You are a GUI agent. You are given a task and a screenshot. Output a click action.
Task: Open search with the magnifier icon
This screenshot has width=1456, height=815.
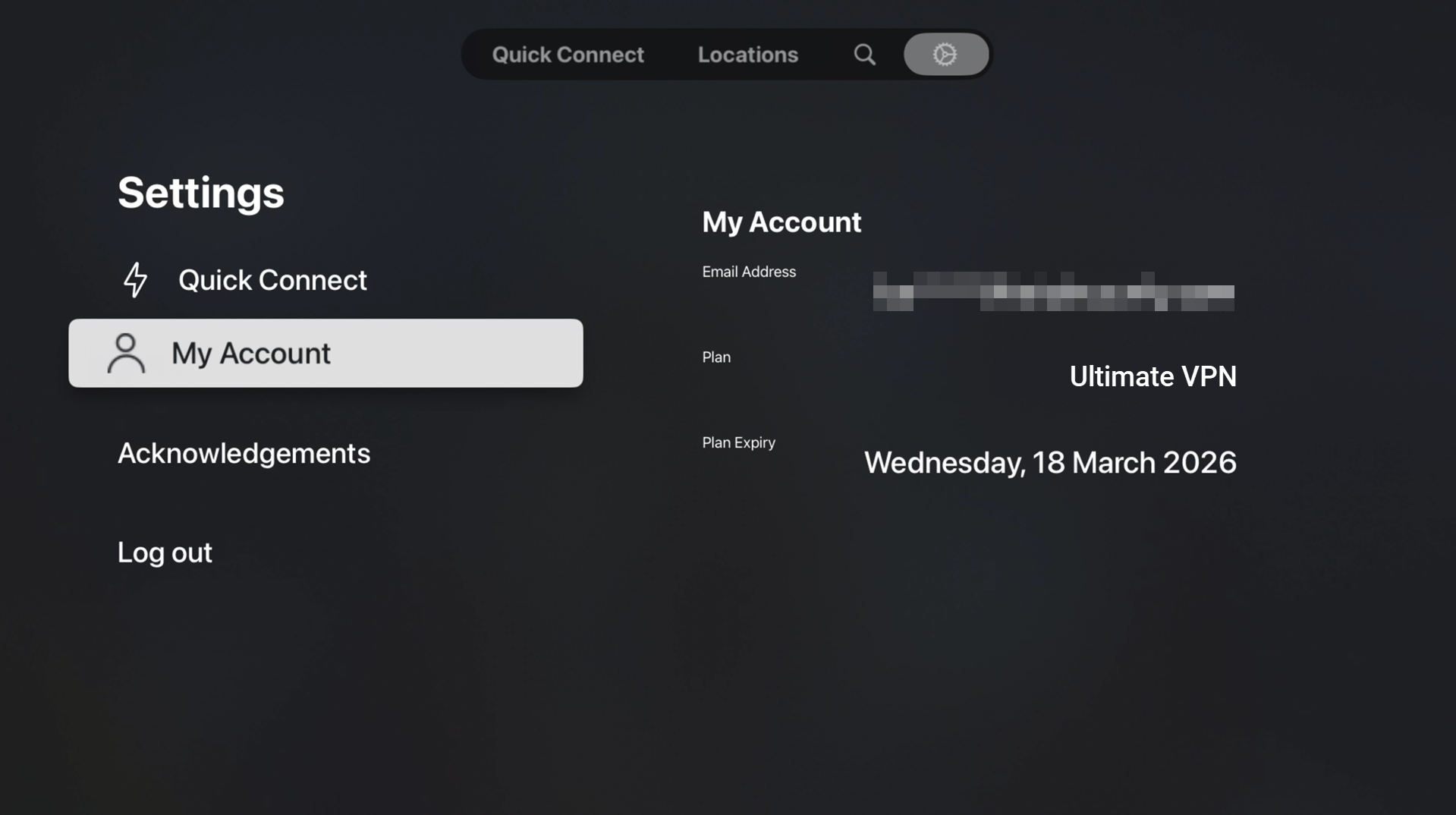click(864, 55)
